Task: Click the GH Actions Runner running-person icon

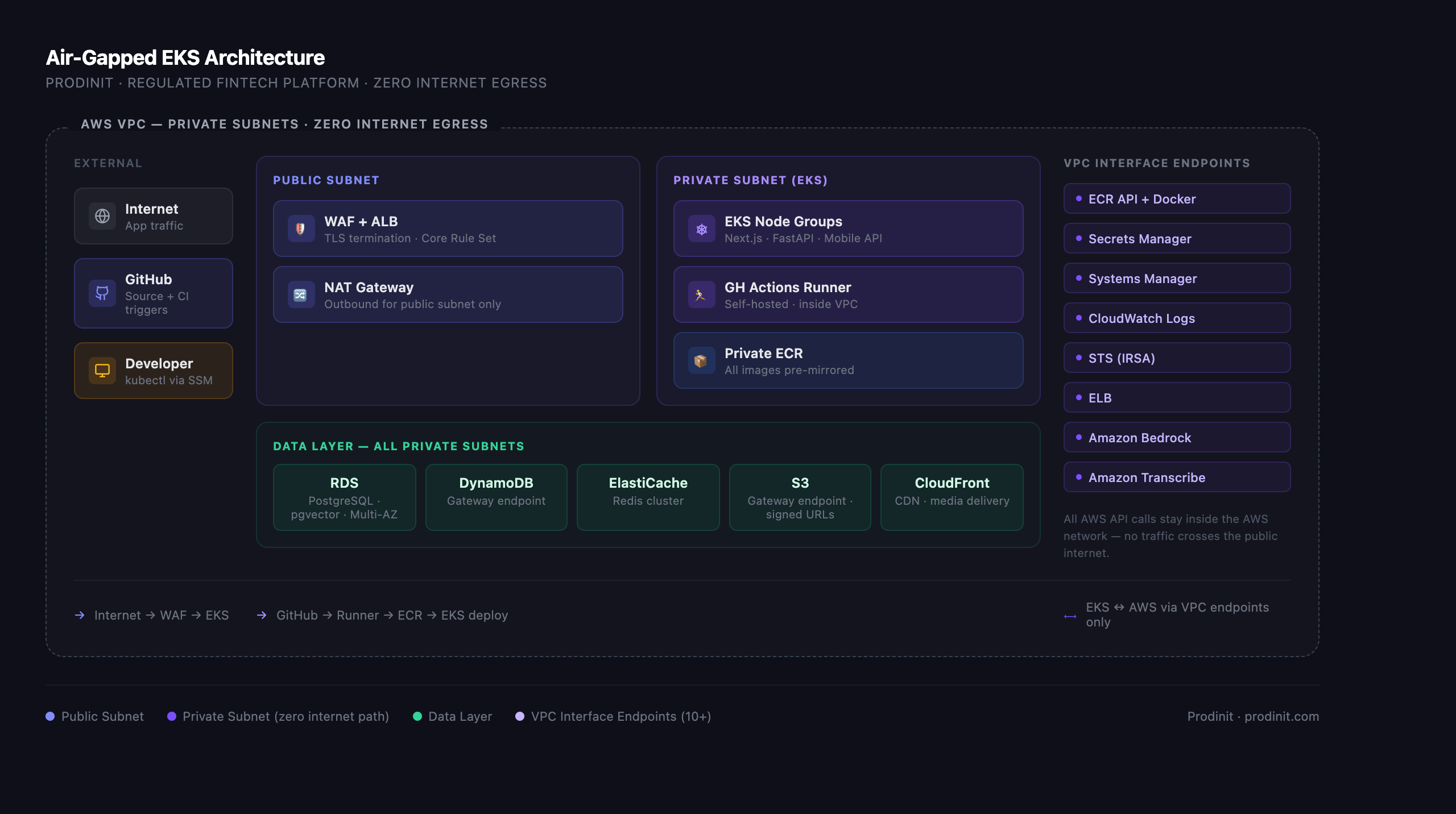Action: click(x=701, y=294)
